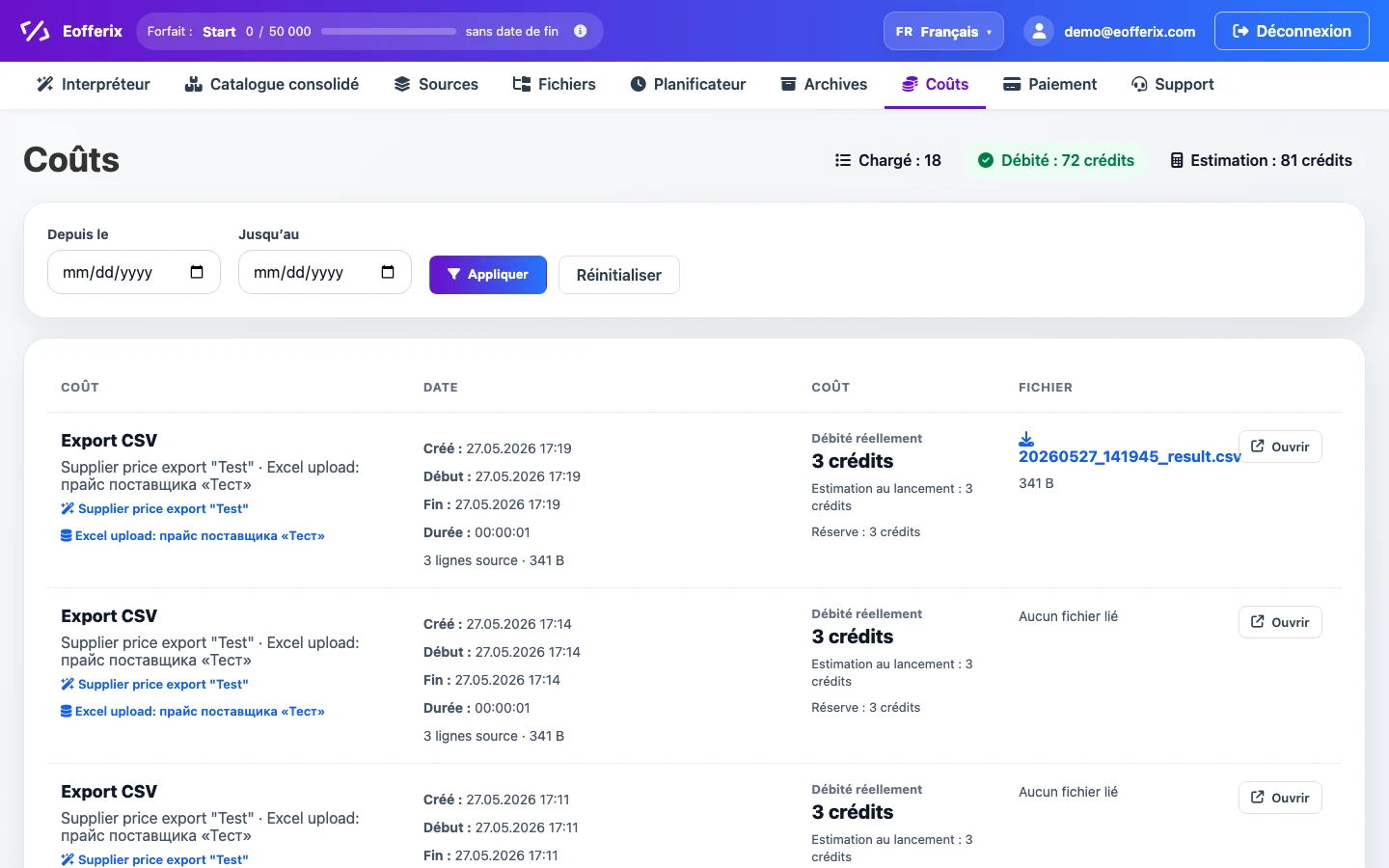This screenshot has width=1389, height=868.
Task: Focus the Jusqu'au date field
Action: coord(325,272)
